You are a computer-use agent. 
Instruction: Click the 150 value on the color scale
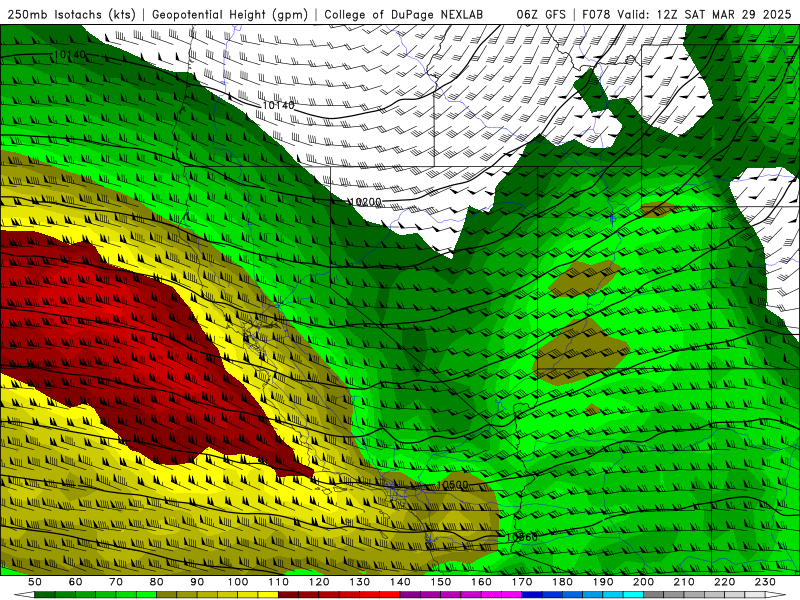(441, 582)
